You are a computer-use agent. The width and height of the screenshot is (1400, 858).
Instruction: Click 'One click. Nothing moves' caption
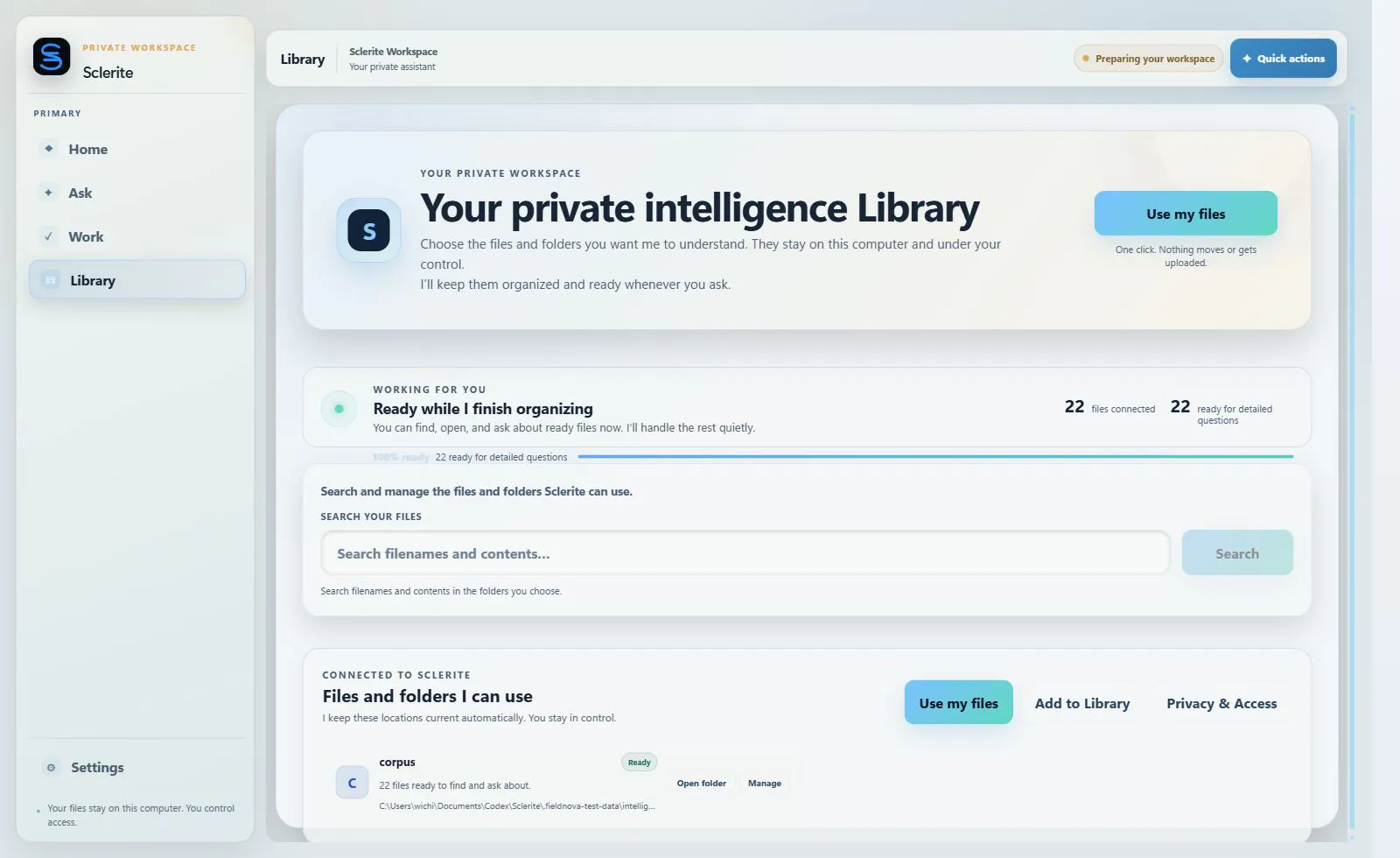[1186, 256]
